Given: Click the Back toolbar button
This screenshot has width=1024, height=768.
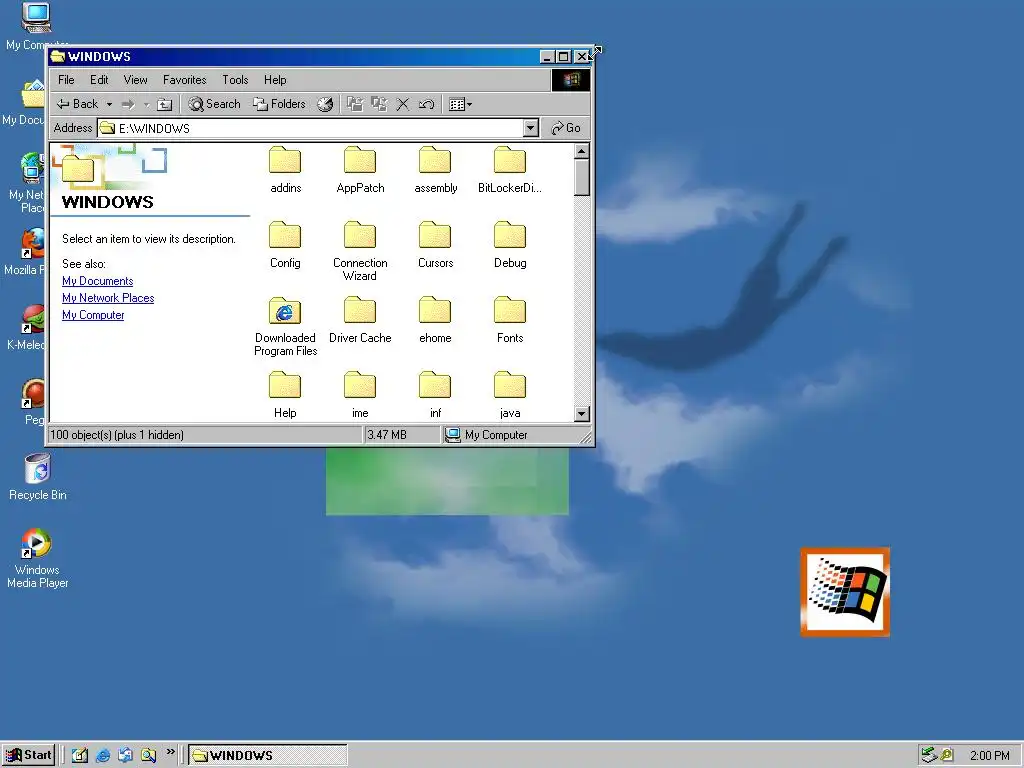Looking at the screenshot, I should point(77,104).
